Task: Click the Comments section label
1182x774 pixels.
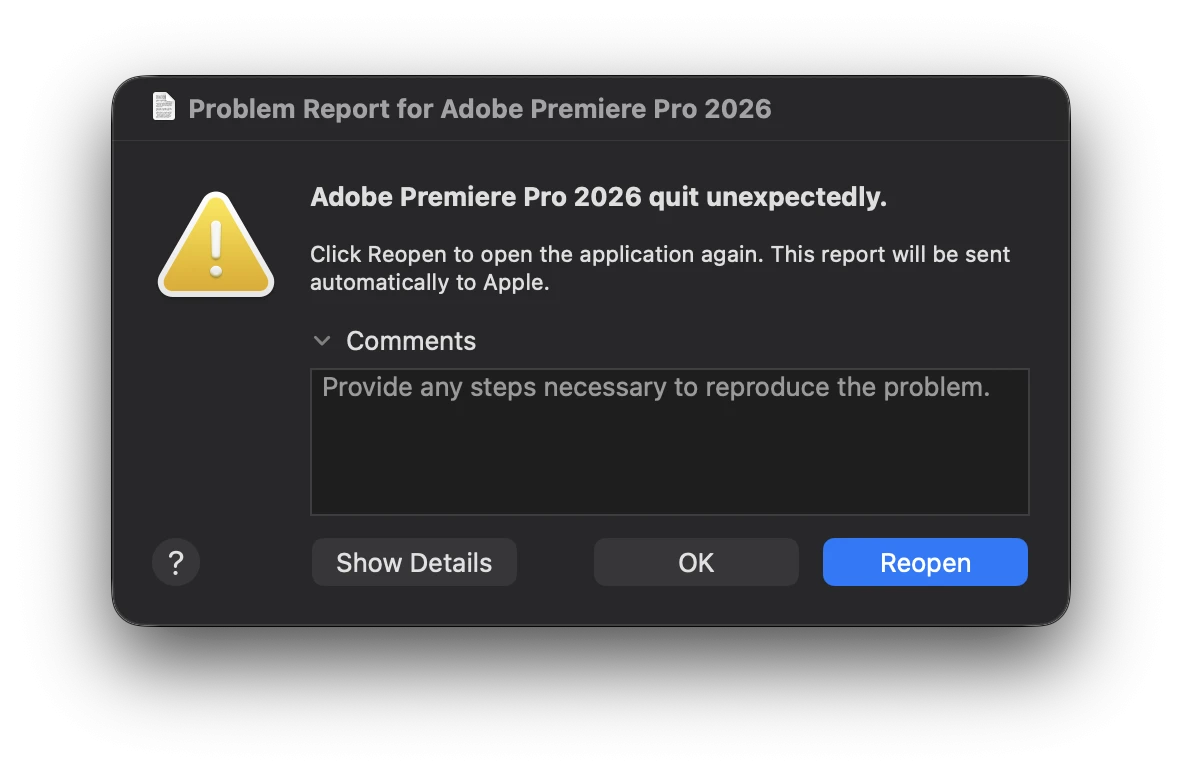Action: tap(411, 341)
